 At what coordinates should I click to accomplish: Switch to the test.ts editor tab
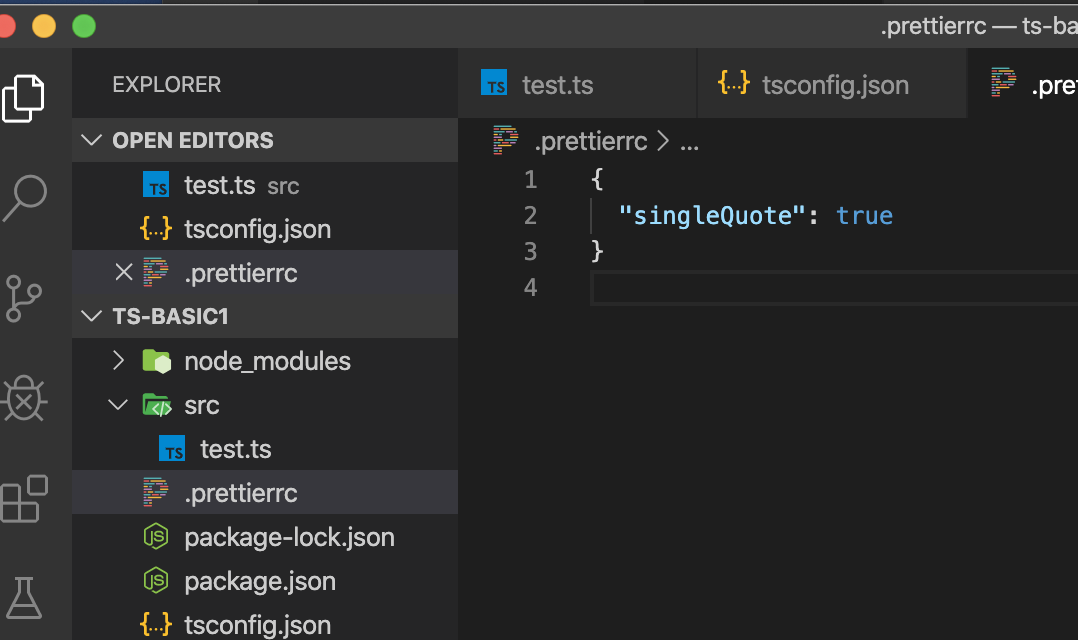click(556, 85)
